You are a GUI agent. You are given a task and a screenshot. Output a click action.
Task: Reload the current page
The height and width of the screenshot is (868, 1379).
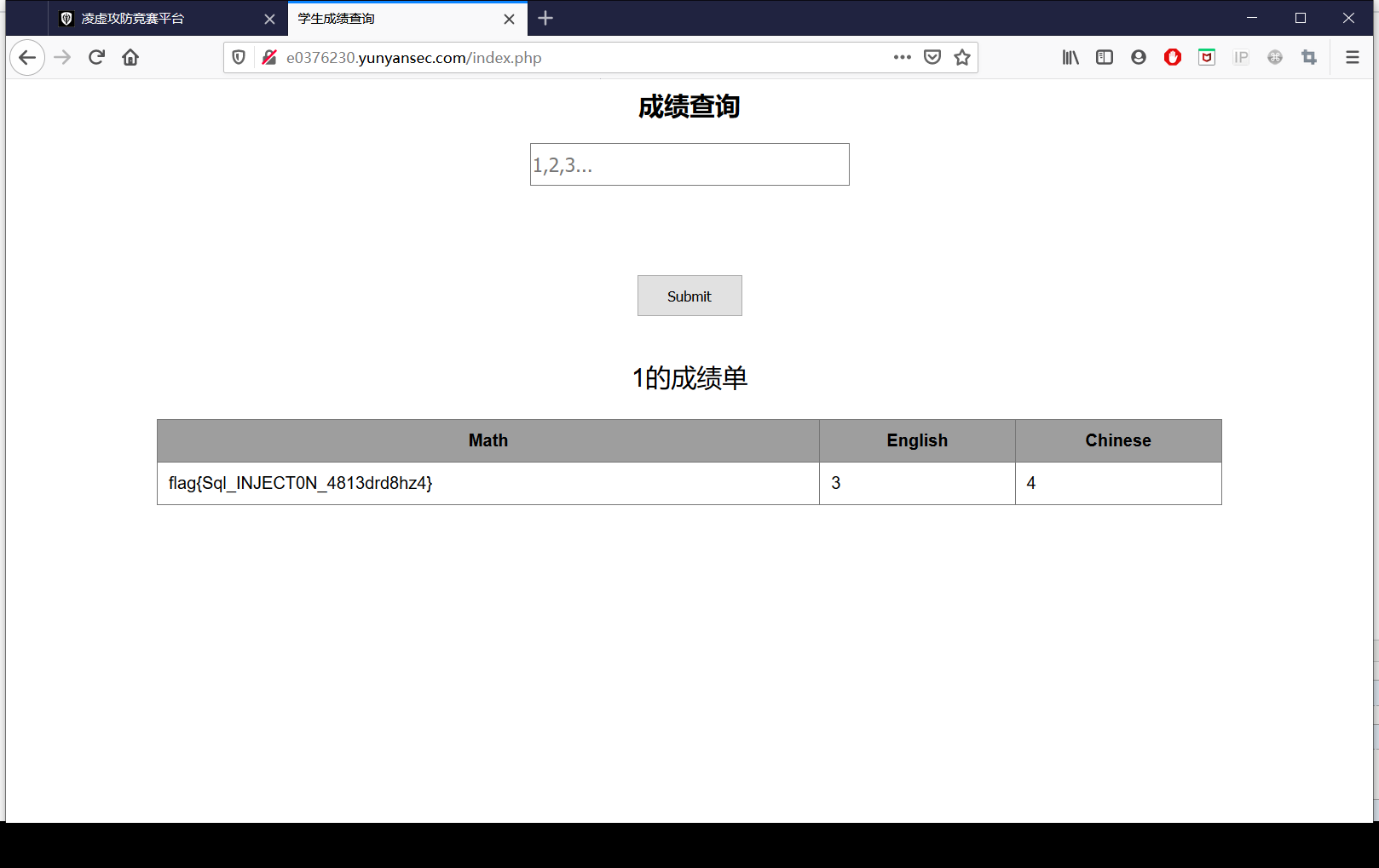(96, 57)
